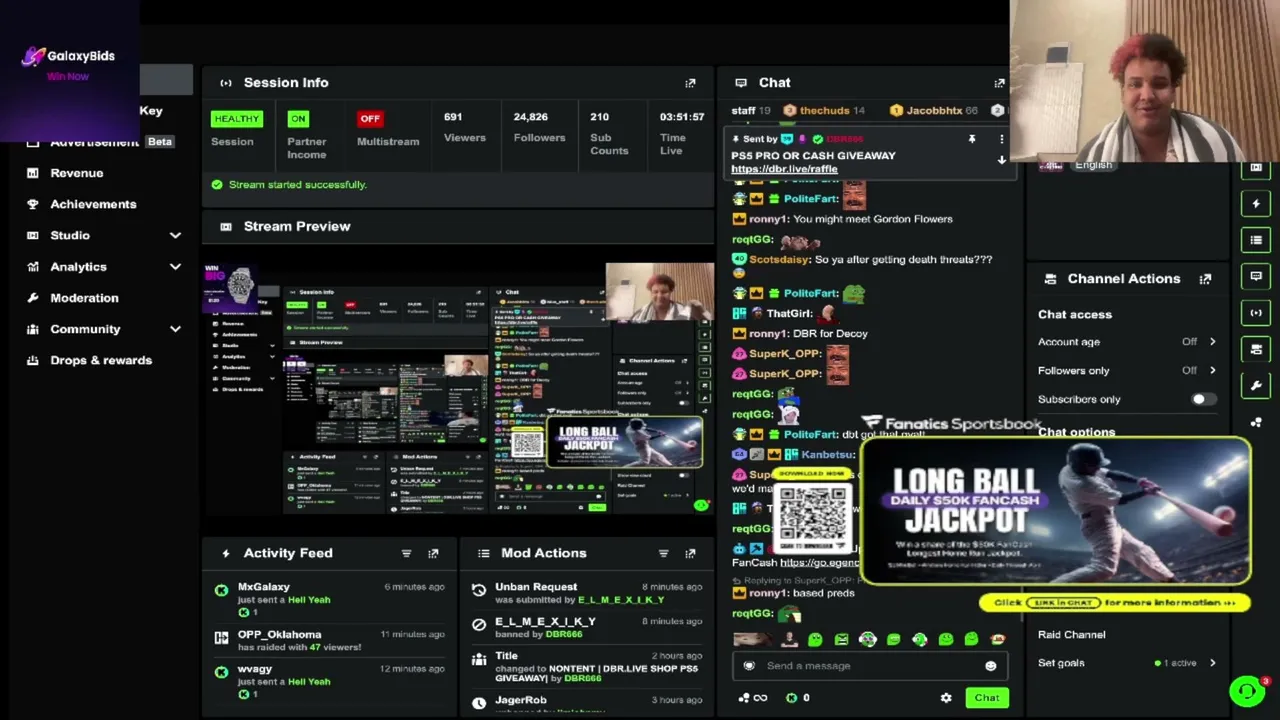The image size is (1280, 720).
Task: Click the Session Info broadcast icon
Action: 226,83
